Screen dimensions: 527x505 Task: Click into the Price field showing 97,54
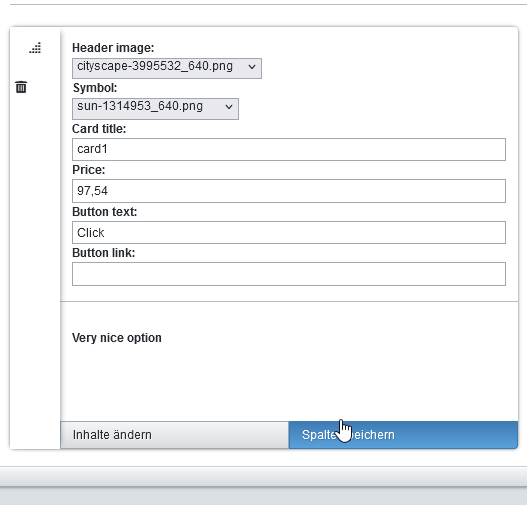coord(289,191)
